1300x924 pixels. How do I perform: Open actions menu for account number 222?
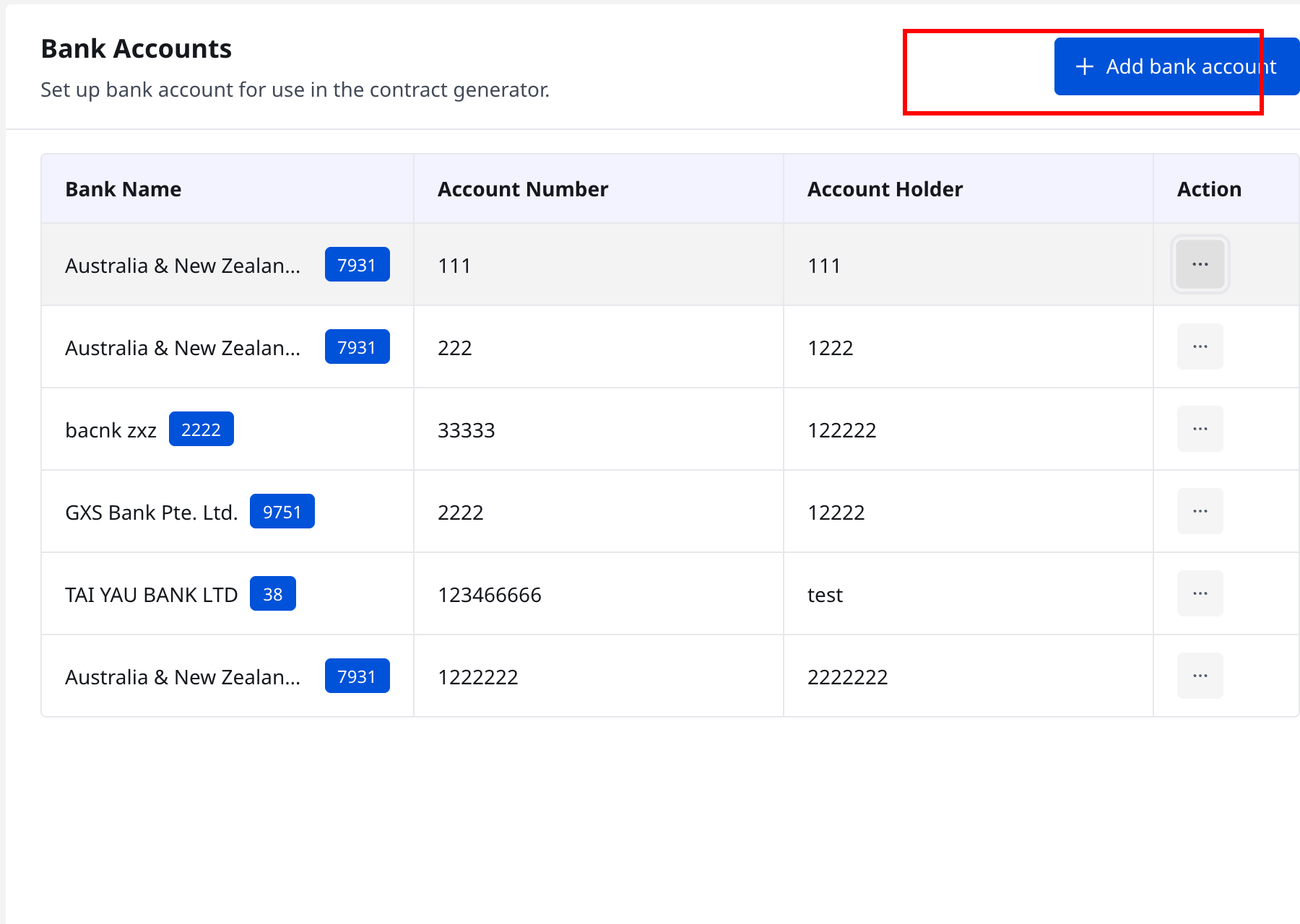tap(1200, 346)
